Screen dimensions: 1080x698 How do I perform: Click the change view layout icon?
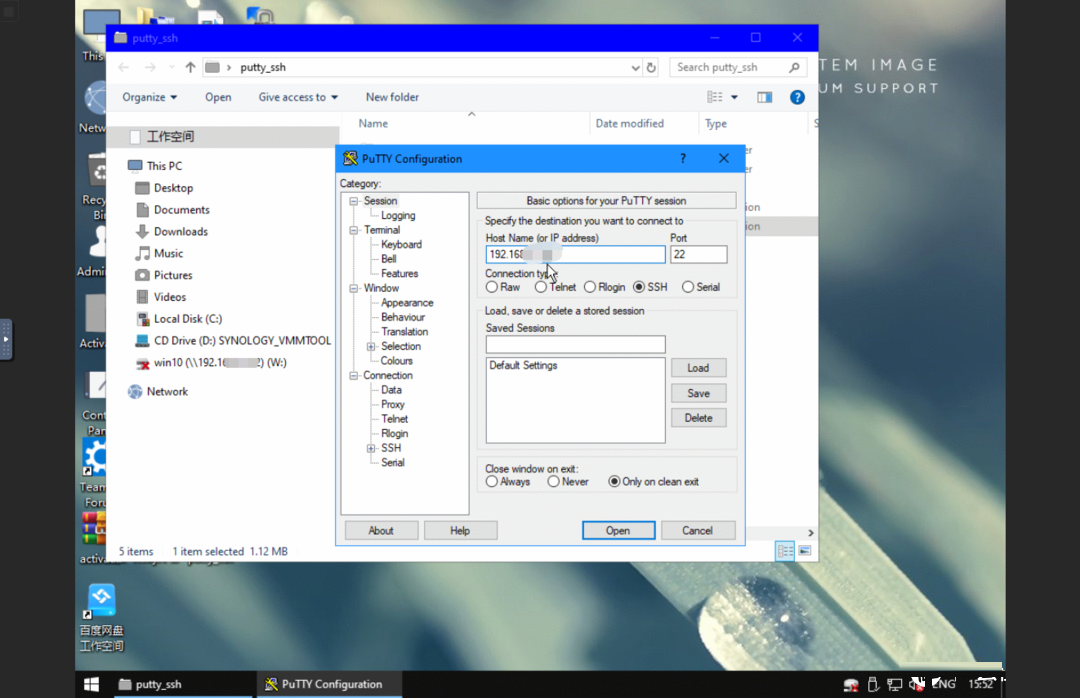[715, 97]
